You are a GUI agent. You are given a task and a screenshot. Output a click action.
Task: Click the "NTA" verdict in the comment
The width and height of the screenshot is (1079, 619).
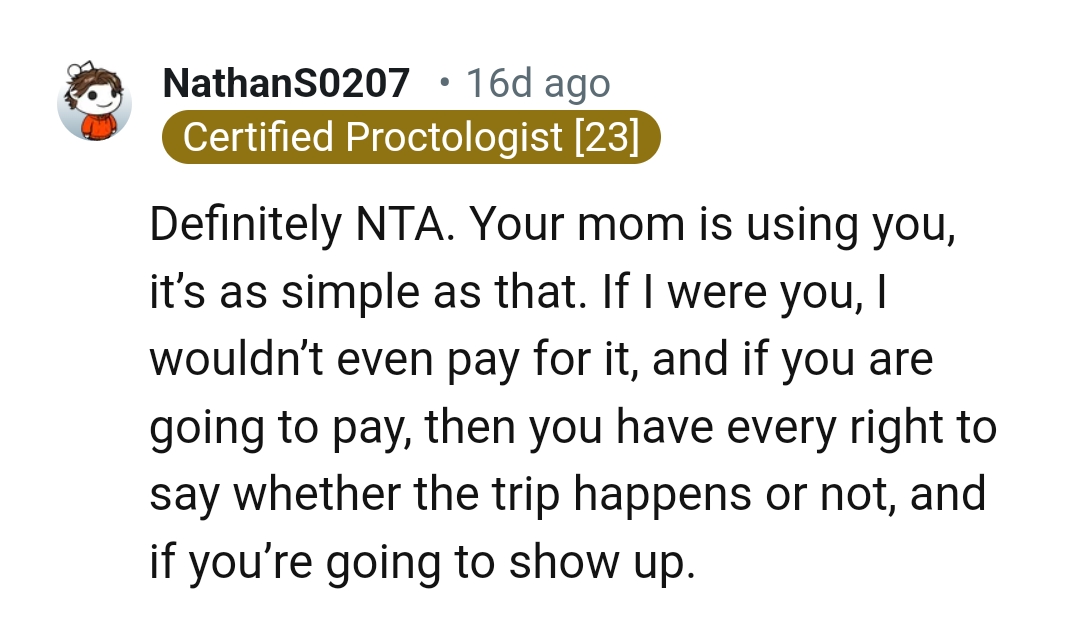click(393, 227)
